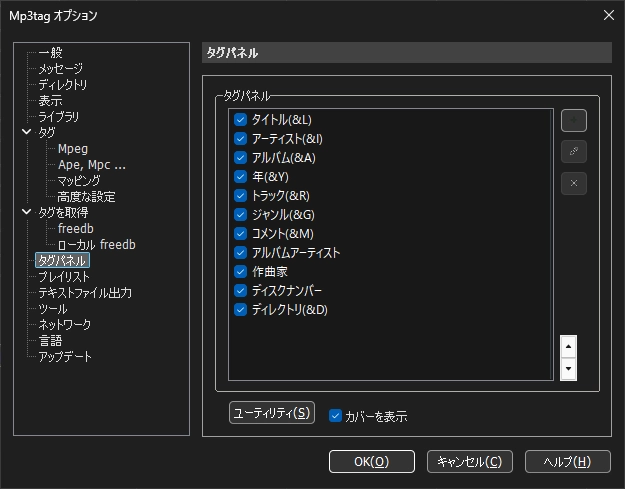The height and width of the screenshot is (489, 625).
Task: Click the remove field (×) icon button
Action: [574, 183]
